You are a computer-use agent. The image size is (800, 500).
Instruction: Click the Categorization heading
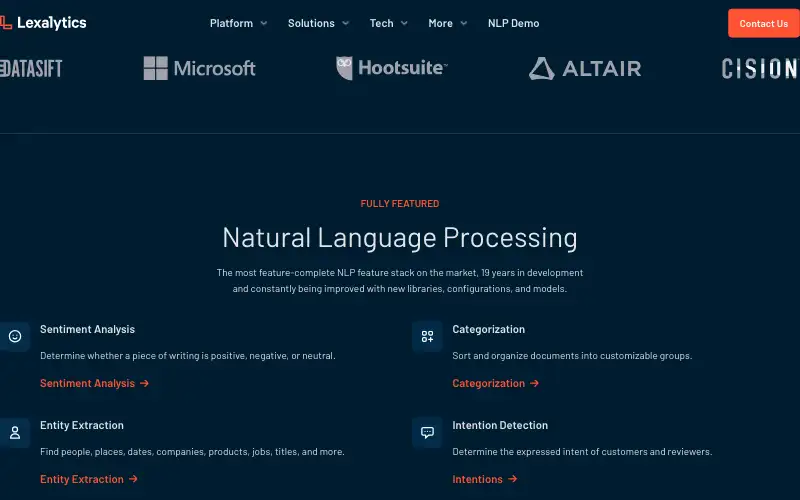(x=488, y=330)
